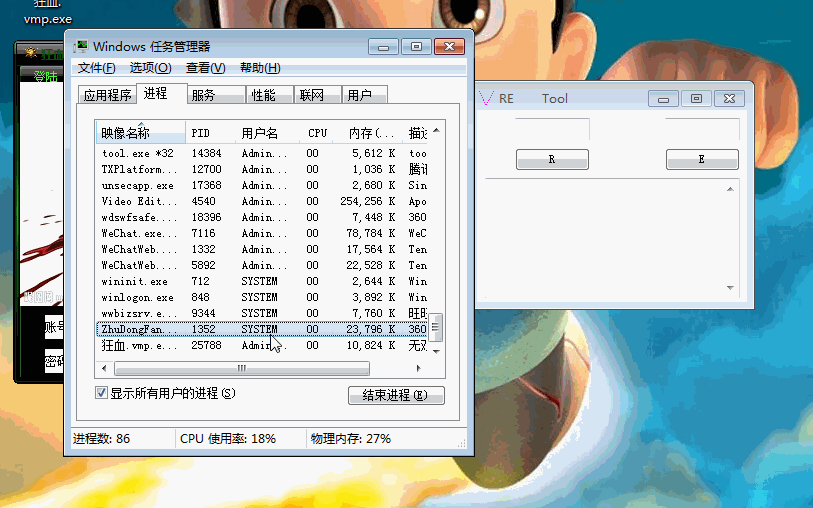Maximize the RE Tool window

tap(697, 98)
